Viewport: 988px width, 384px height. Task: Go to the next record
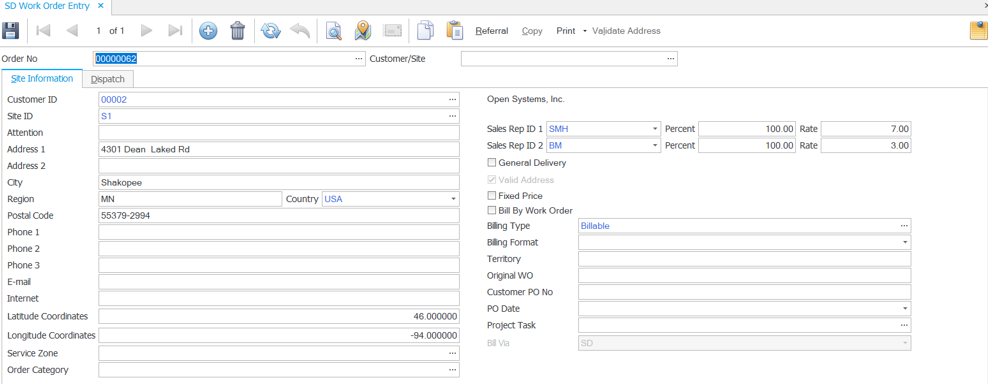tap(147, 30)
